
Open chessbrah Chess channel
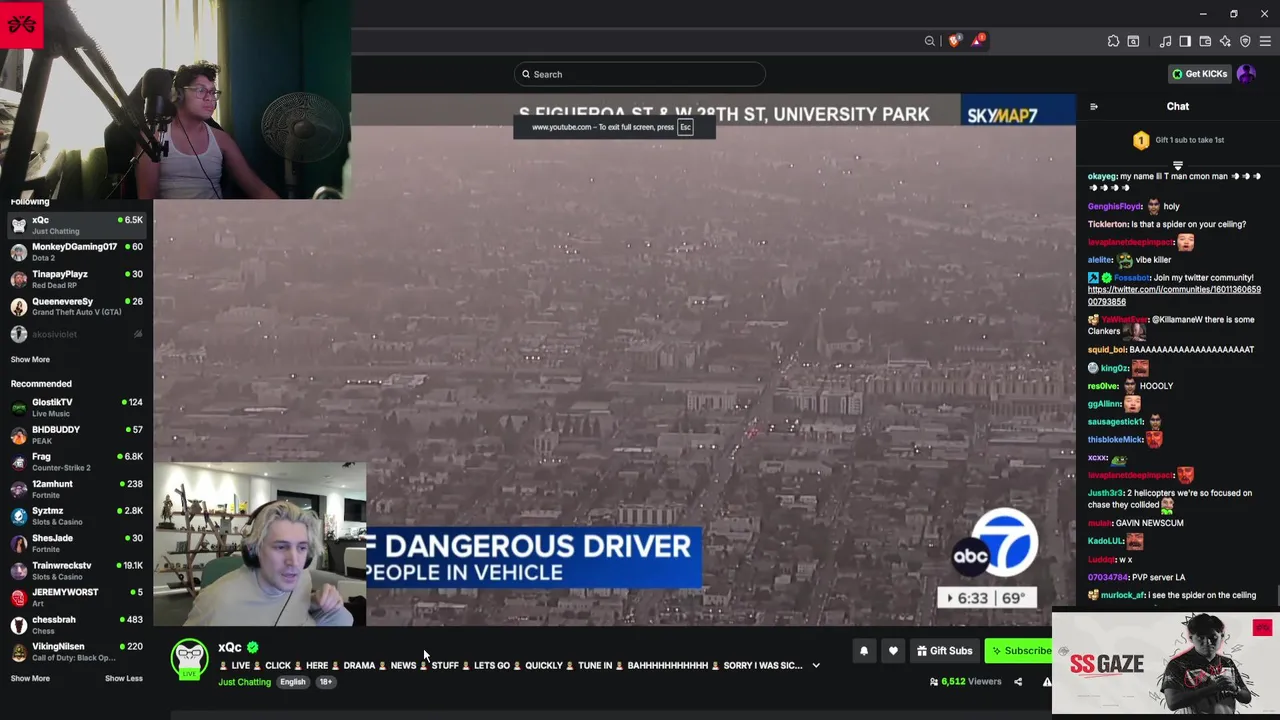[77, 625]
